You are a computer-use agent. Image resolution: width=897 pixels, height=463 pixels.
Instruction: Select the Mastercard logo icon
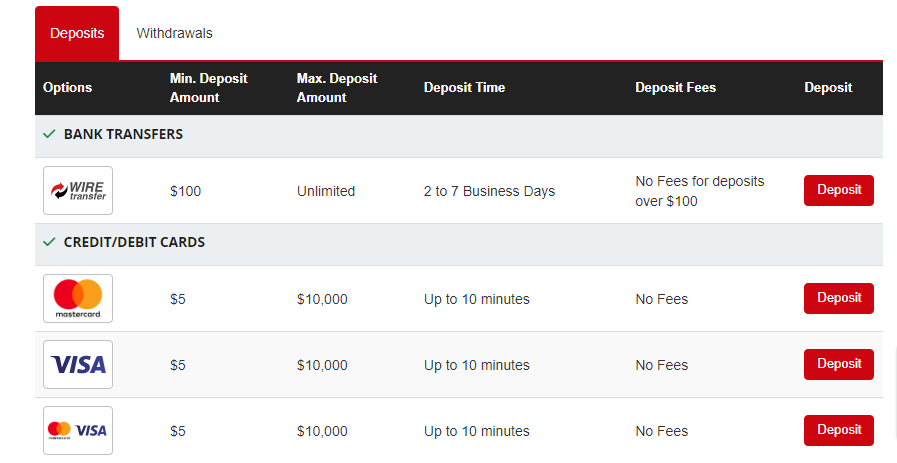tap(78, 298)
